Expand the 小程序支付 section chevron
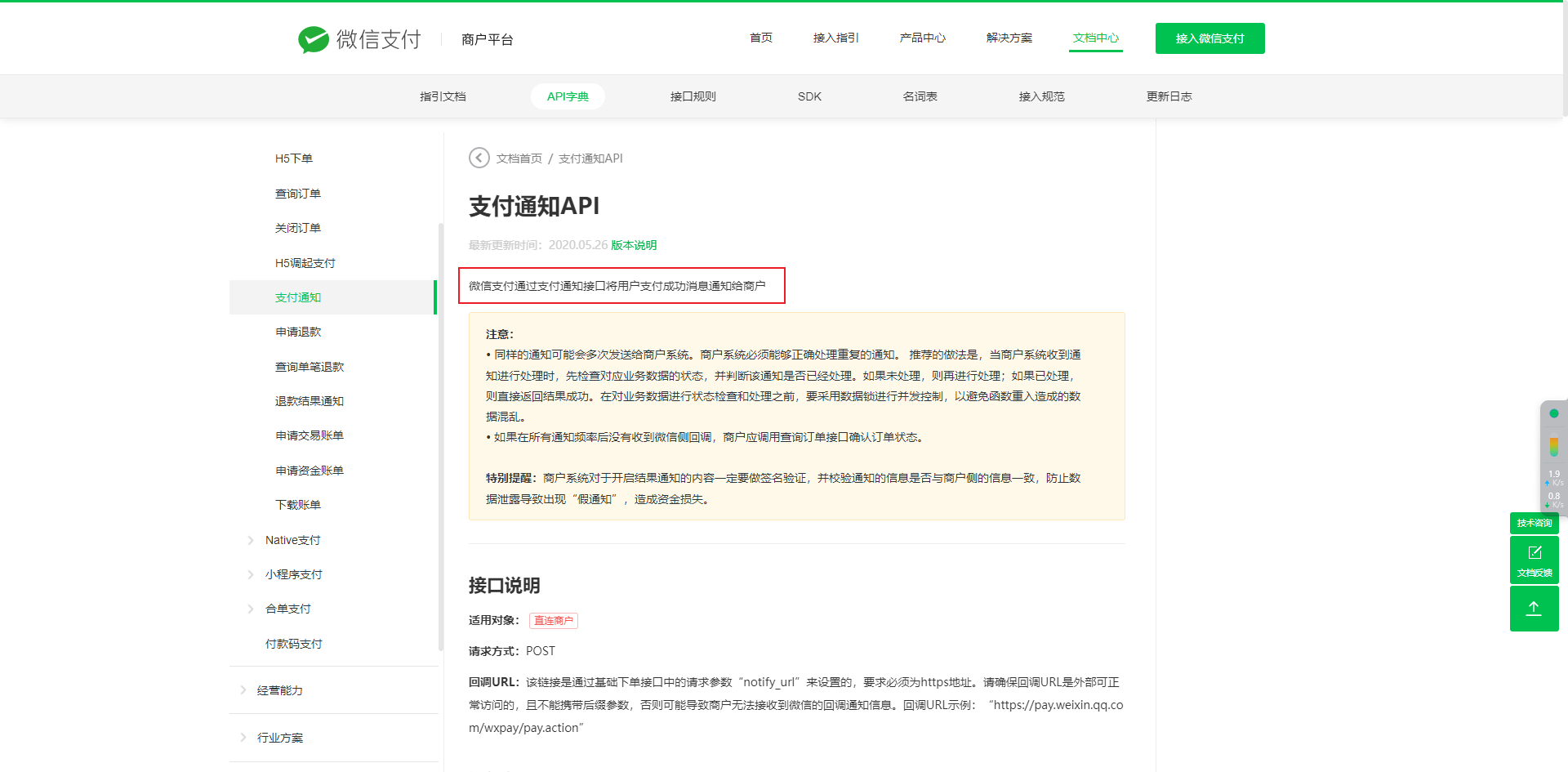Viewport: 1568px width, 772px height. tap(251, 574)
